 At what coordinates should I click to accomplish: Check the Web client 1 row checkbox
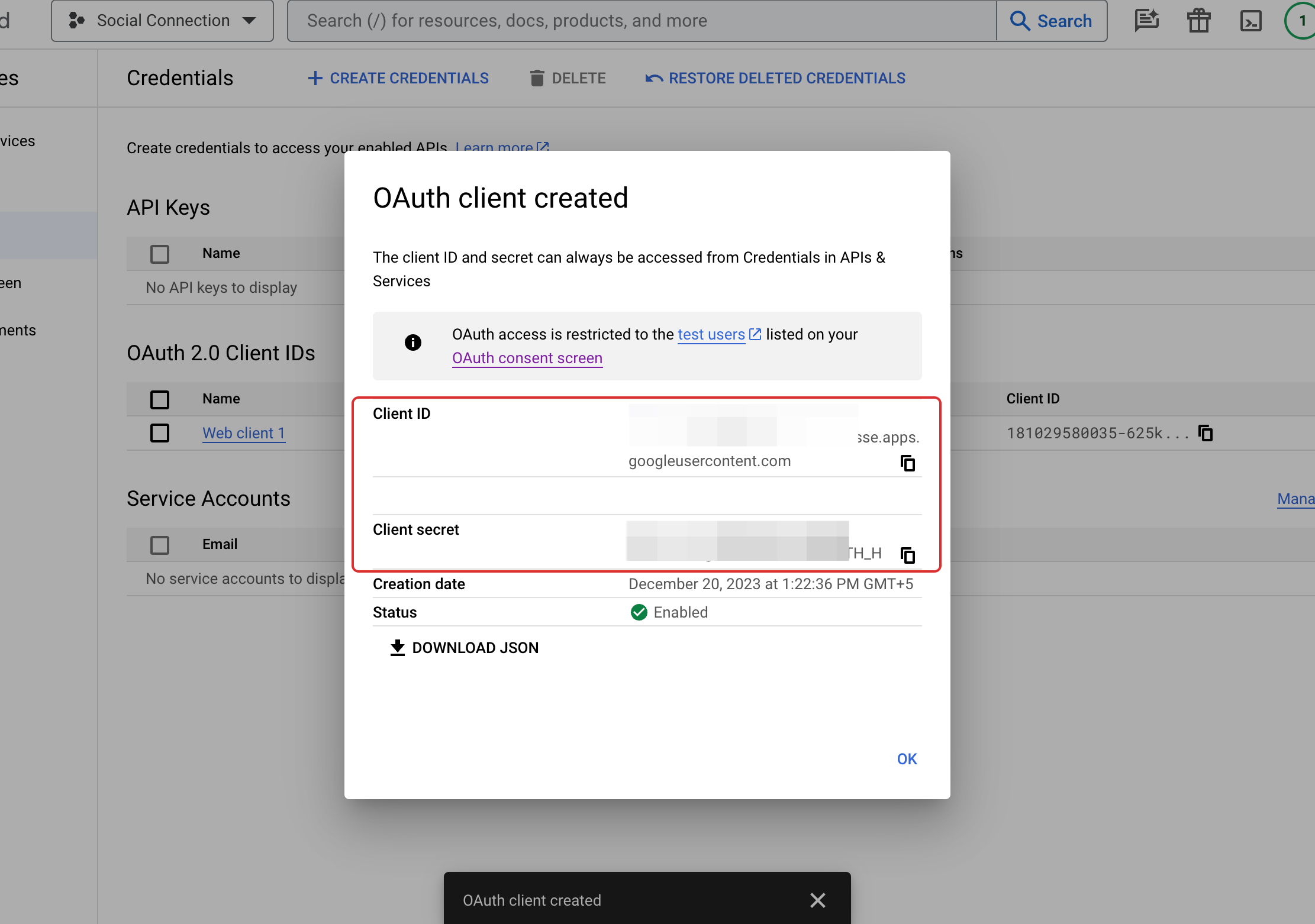pyautogui.click(x=160, y=433)
